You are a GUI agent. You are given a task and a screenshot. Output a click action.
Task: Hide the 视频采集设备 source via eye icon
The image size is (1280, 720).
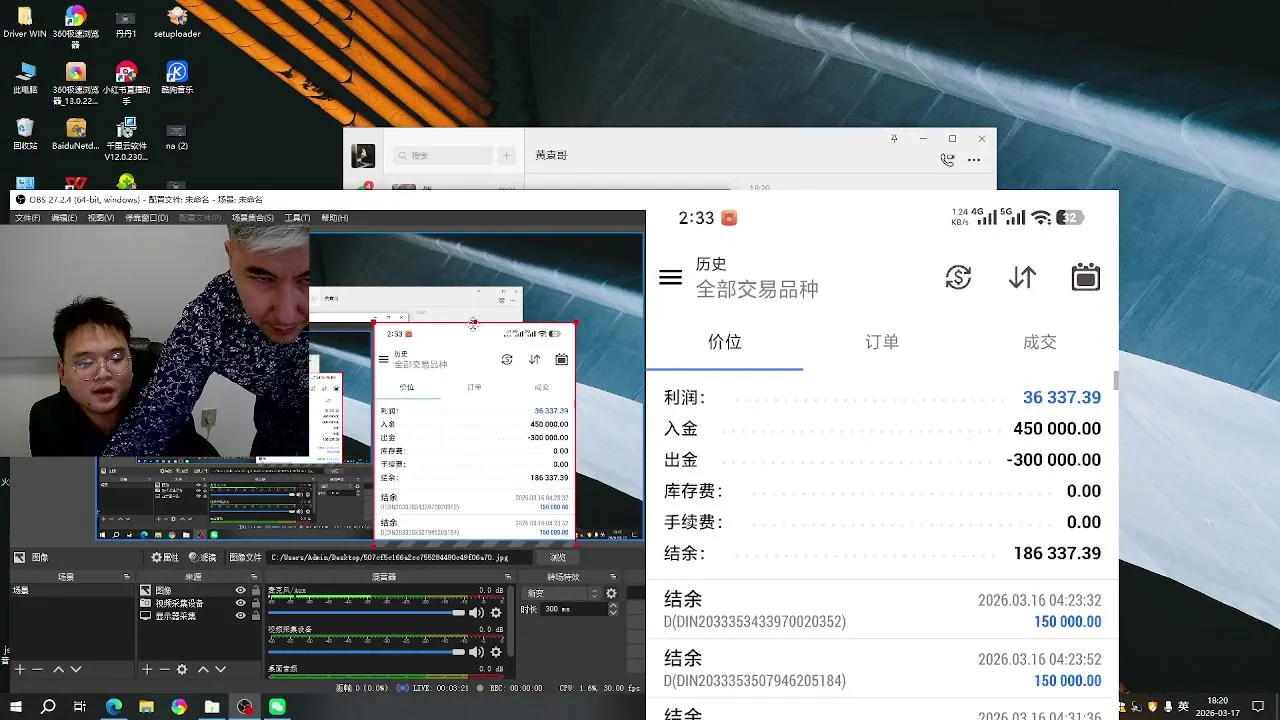[x=240, y=603]
